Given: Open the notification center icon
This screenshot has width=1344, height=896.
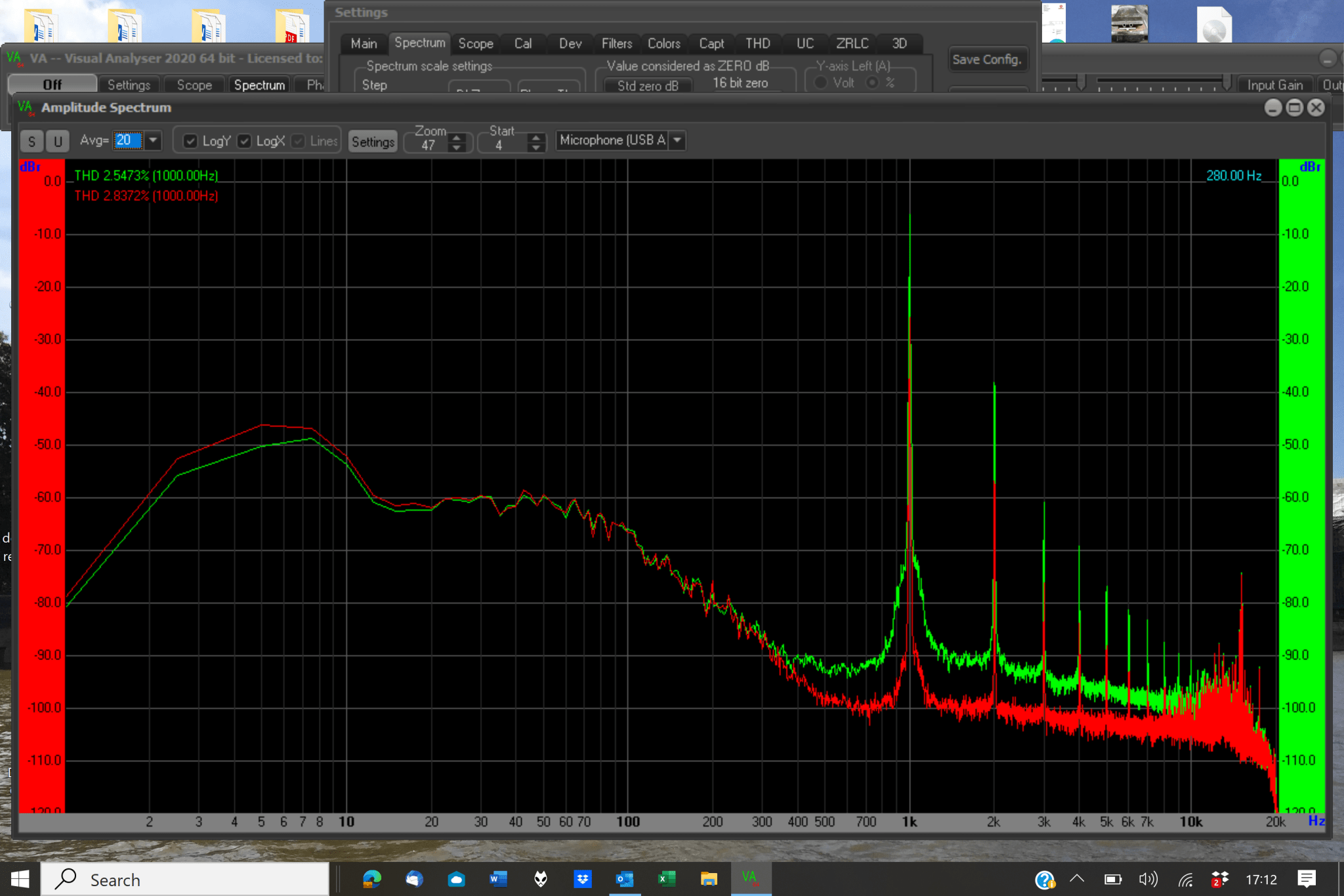Looking at the screenshot, I should coord(1307,879).
